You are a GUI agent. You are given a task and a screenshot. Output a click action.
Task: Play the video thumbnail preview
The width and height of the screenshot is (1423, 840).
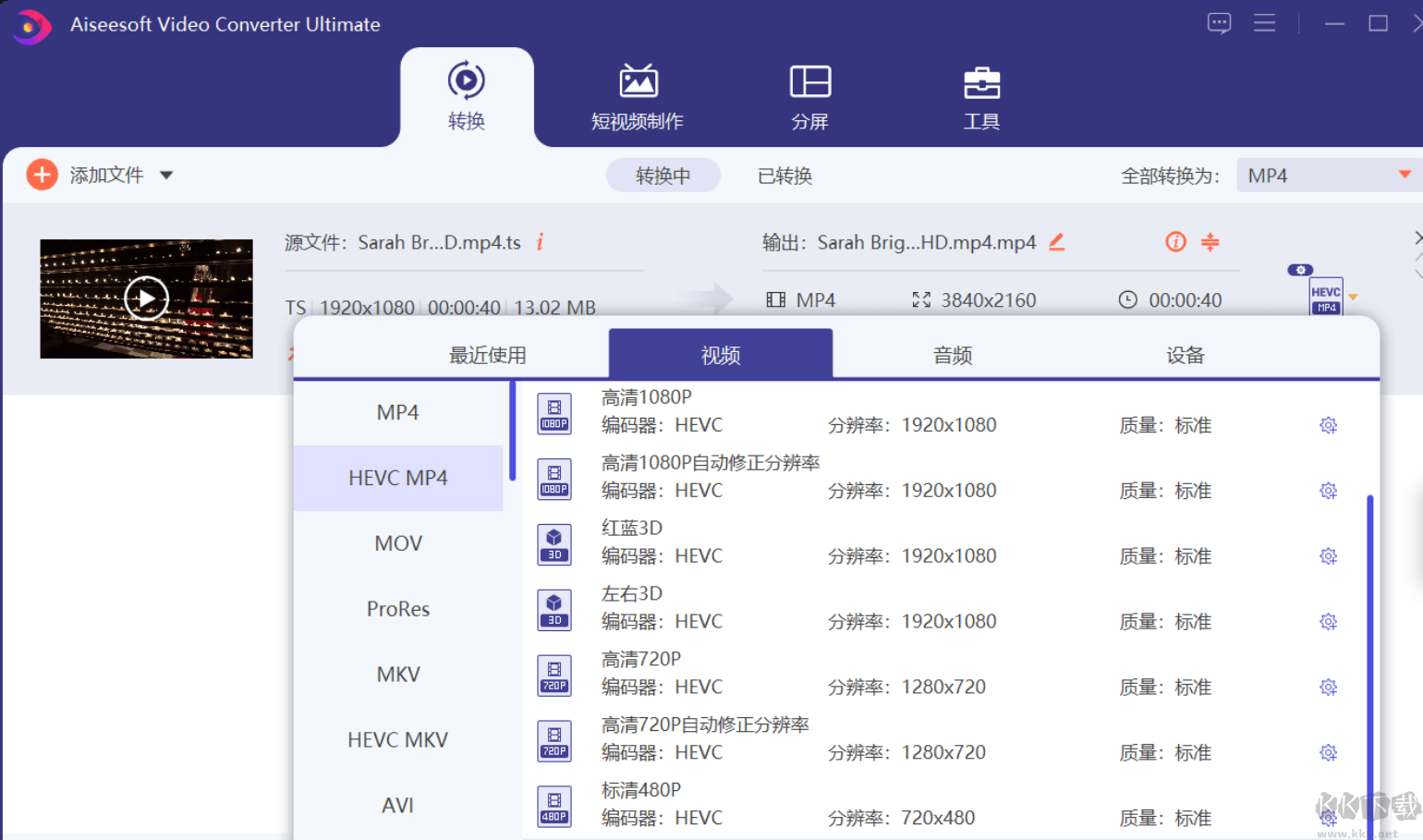(146, 298)
